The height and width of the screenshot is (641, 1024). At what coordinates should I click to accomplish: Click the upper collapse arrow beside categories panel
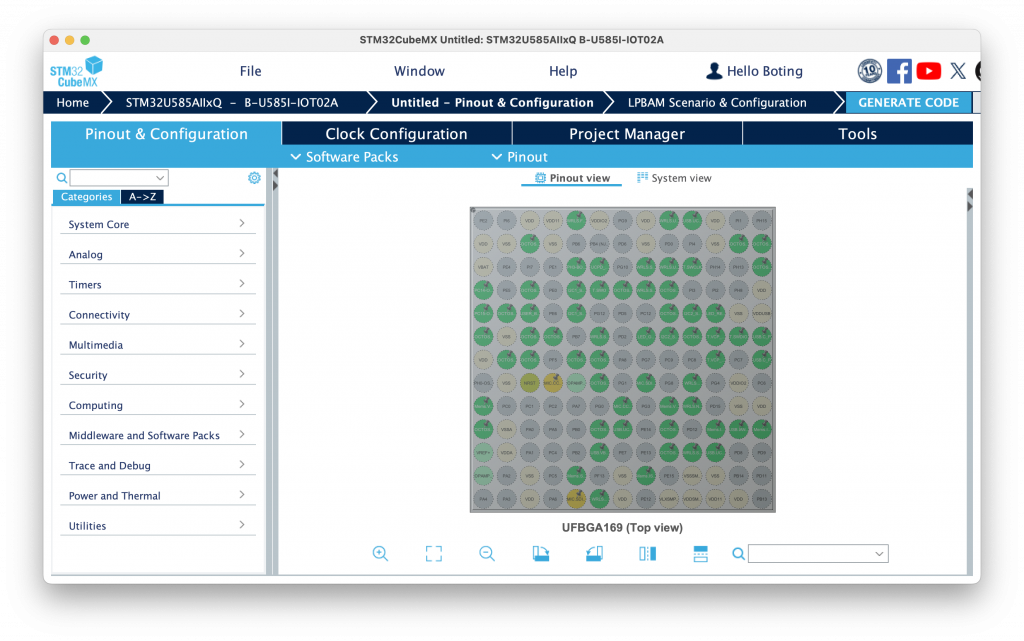(275, 174)
